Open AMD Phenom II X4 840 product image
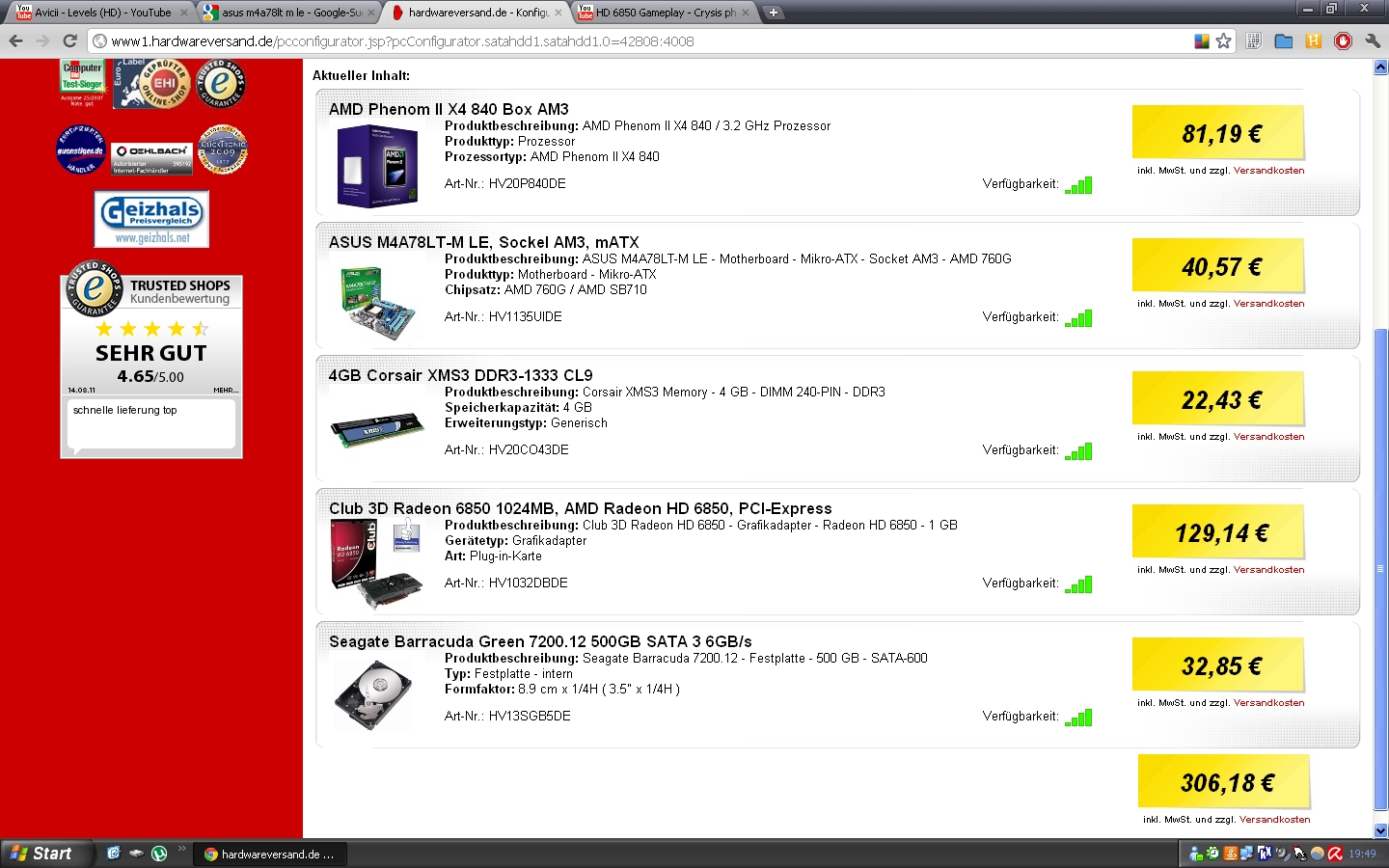Image resolution: width=1389 pixels, height=868 pixels. [x=377, y=166]
